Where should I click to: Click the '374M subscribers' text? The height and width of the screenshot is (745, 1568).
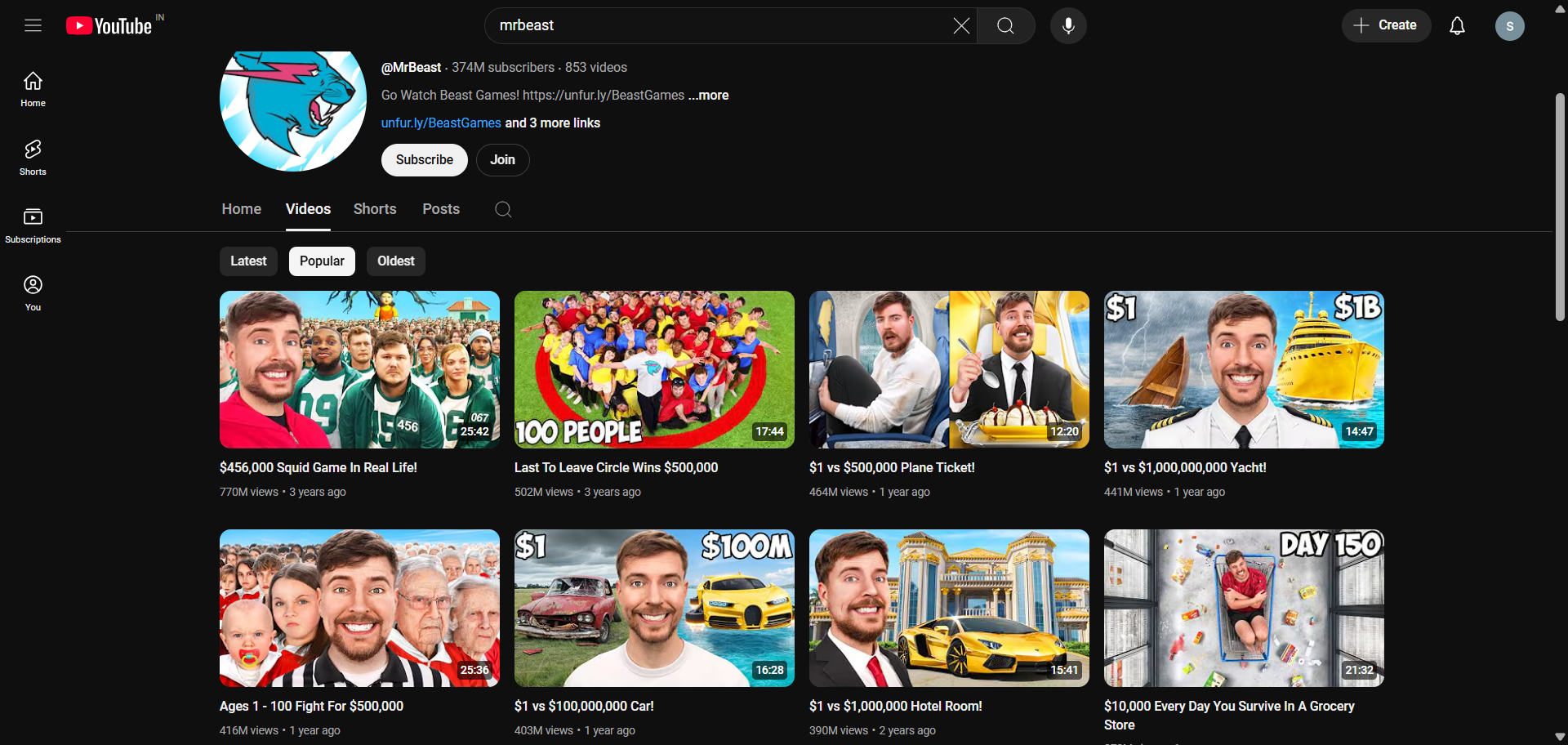tap(503, 67)
